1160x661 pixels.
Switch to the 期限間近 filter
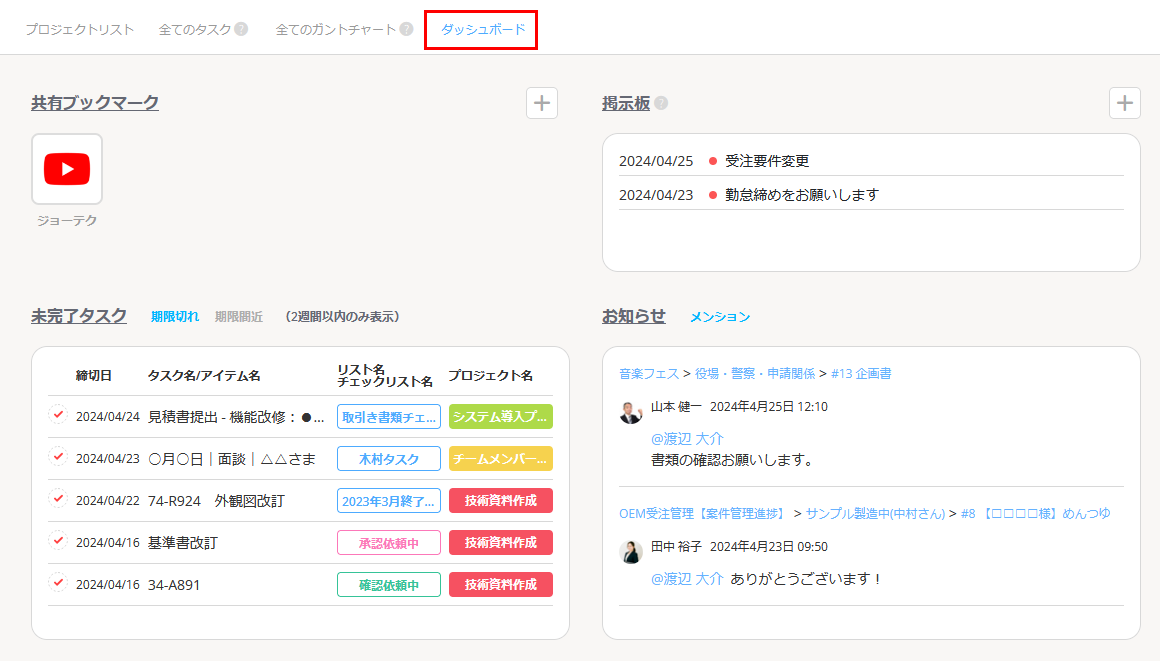click(x=239, y=315)
